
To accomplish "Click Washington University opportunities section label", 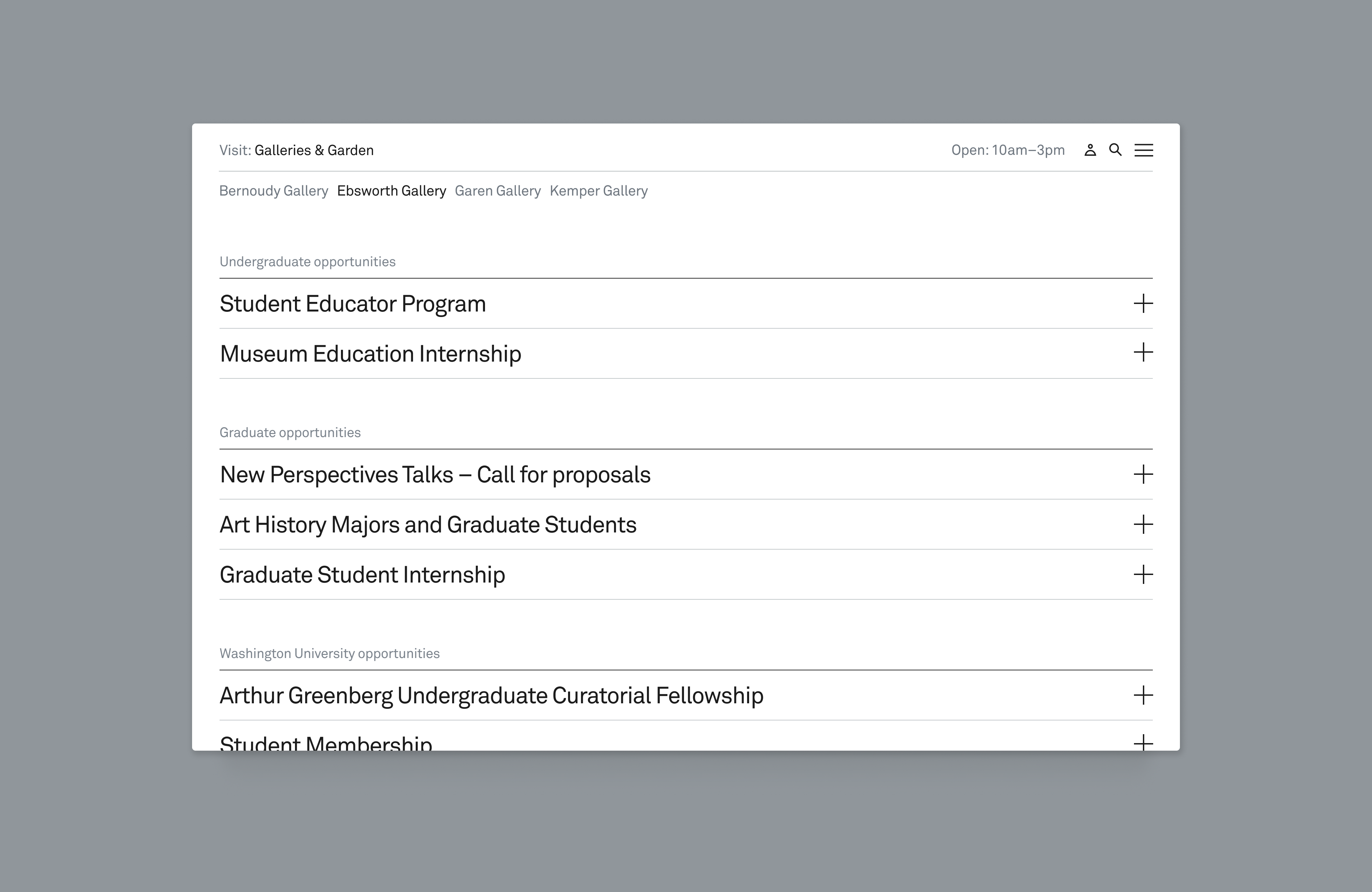I will click(330, 653).
